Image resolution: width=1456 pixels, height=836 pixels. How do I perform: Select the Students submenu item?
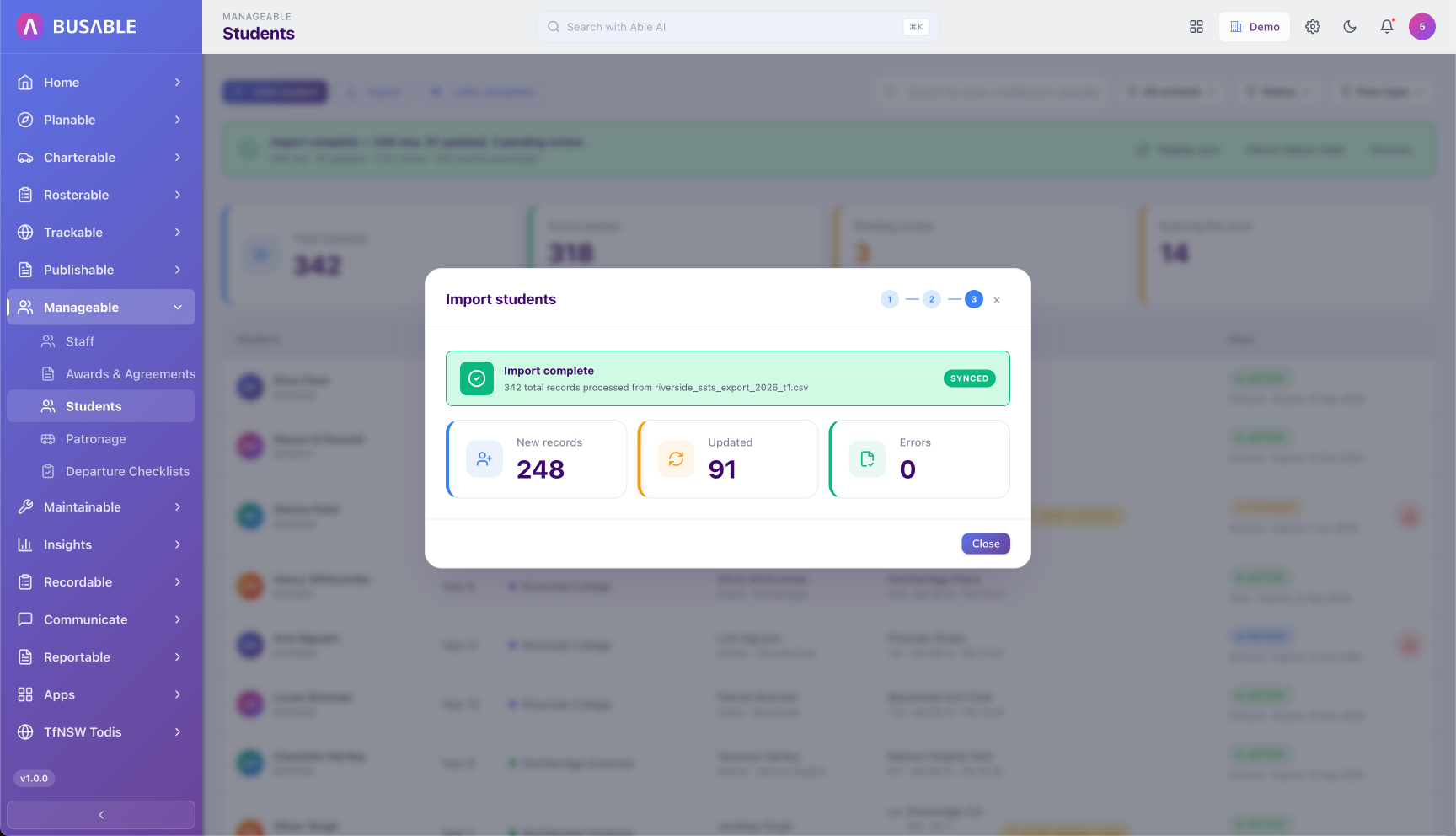coord(101,406)
